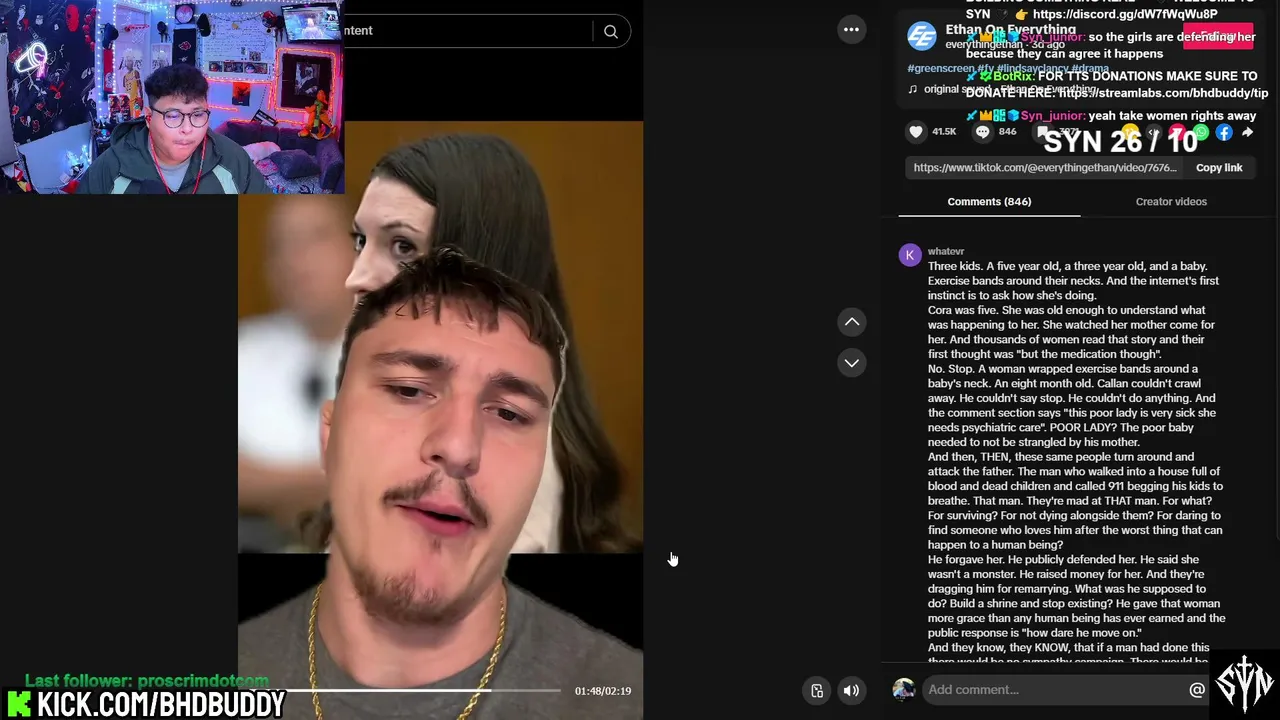Screen dimensions: 1280x720
Task: Seek on the video progress bar
Action: coord(424,690)
